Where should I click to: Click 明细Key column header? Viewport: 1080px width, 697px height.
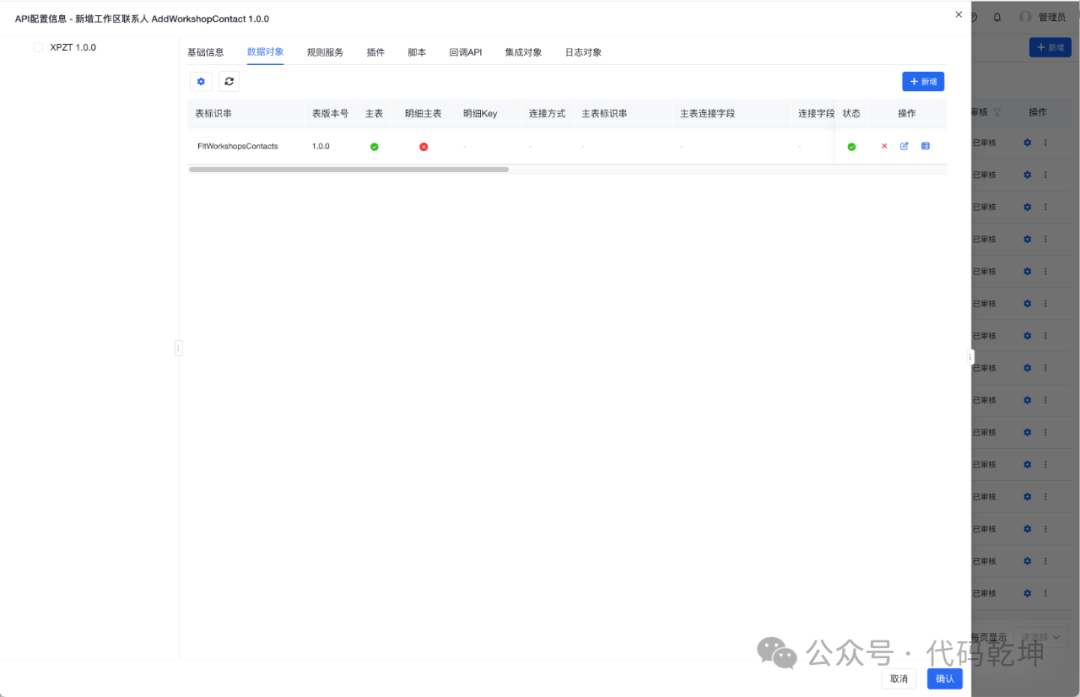point(480,114)
